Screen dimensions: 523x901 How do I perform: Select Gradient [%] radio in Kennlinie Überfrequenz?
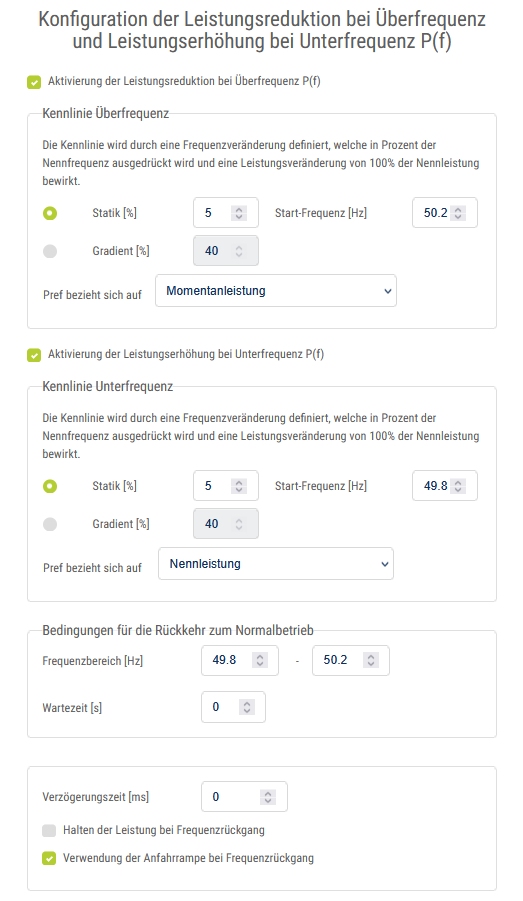tap(50, 251)
